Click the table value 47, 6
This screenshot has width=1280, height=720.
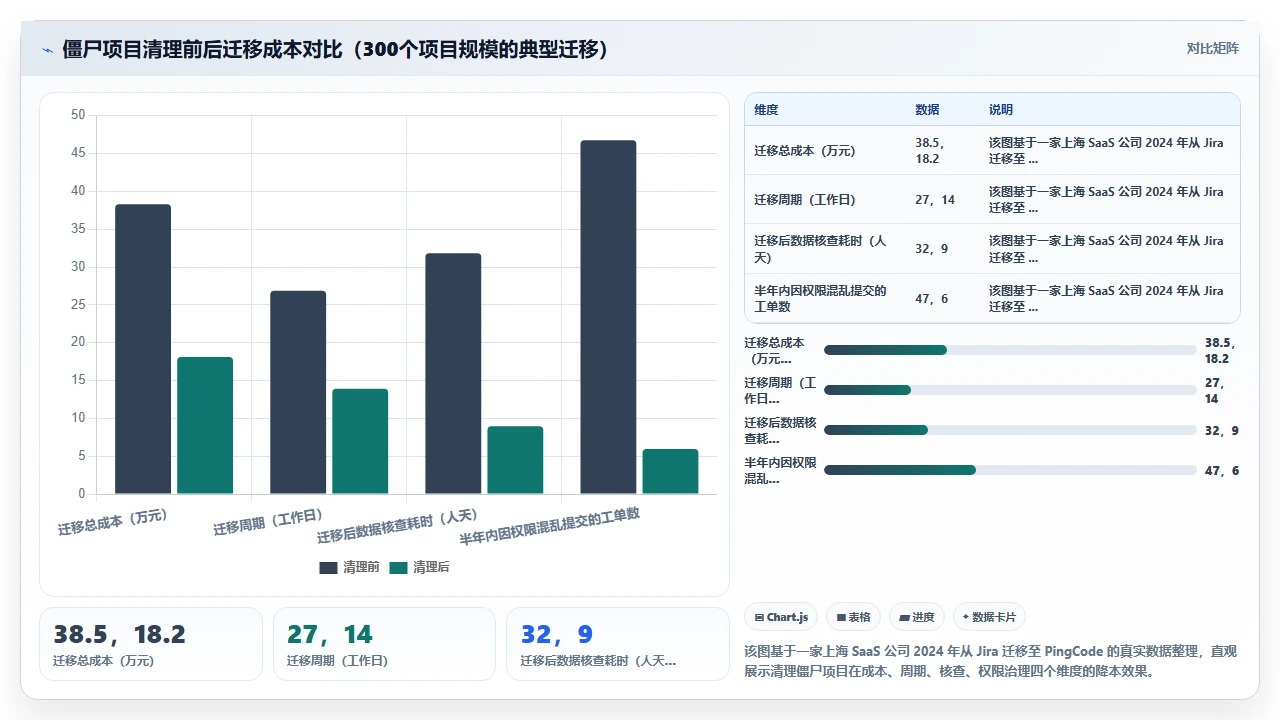click(932, 298)
